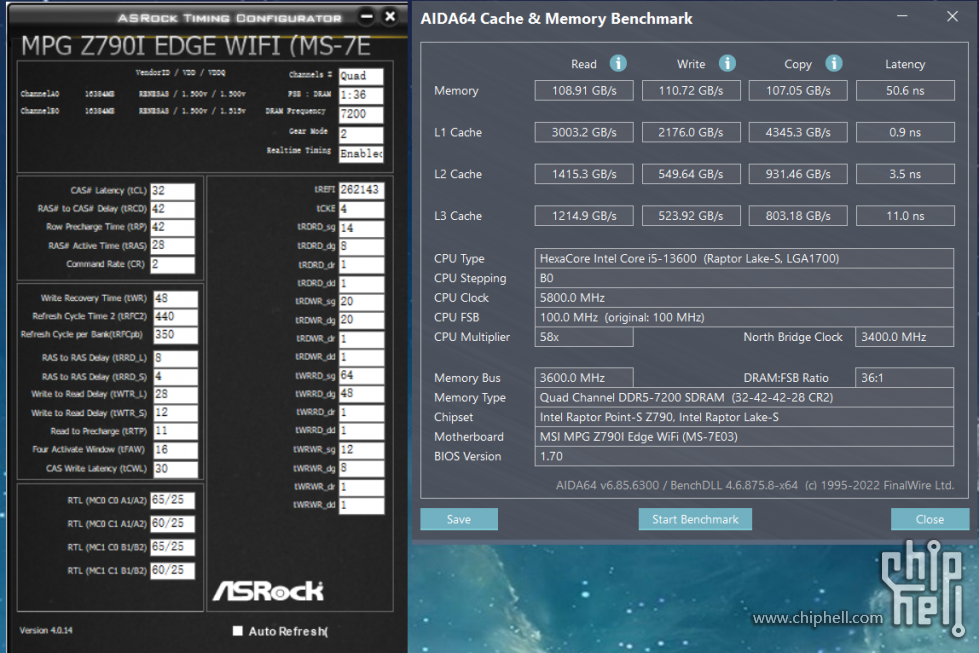This screenshot has width=979, height=653.
Task: Click the Motherboard field MSI MPG Z790I
Action: (744, 437)
